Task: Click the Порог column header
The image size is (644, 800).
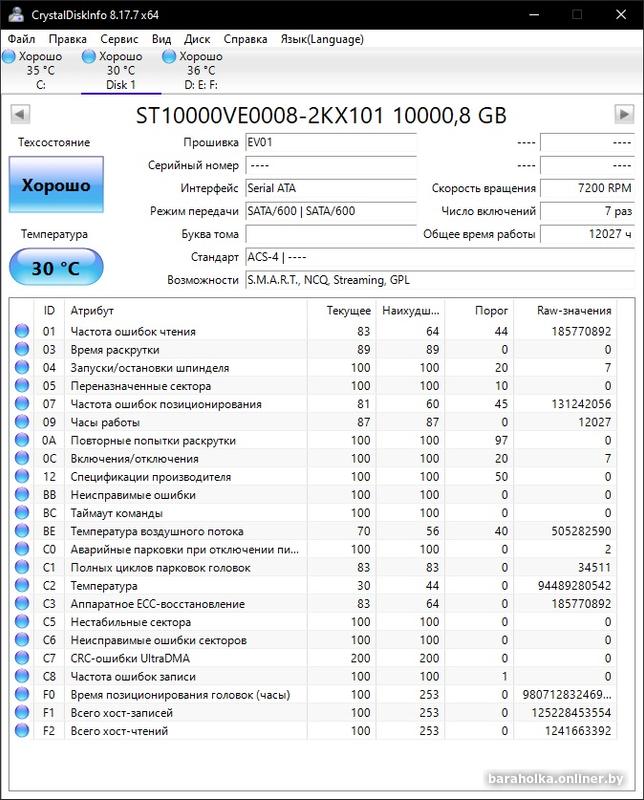Action: [479, 311]
